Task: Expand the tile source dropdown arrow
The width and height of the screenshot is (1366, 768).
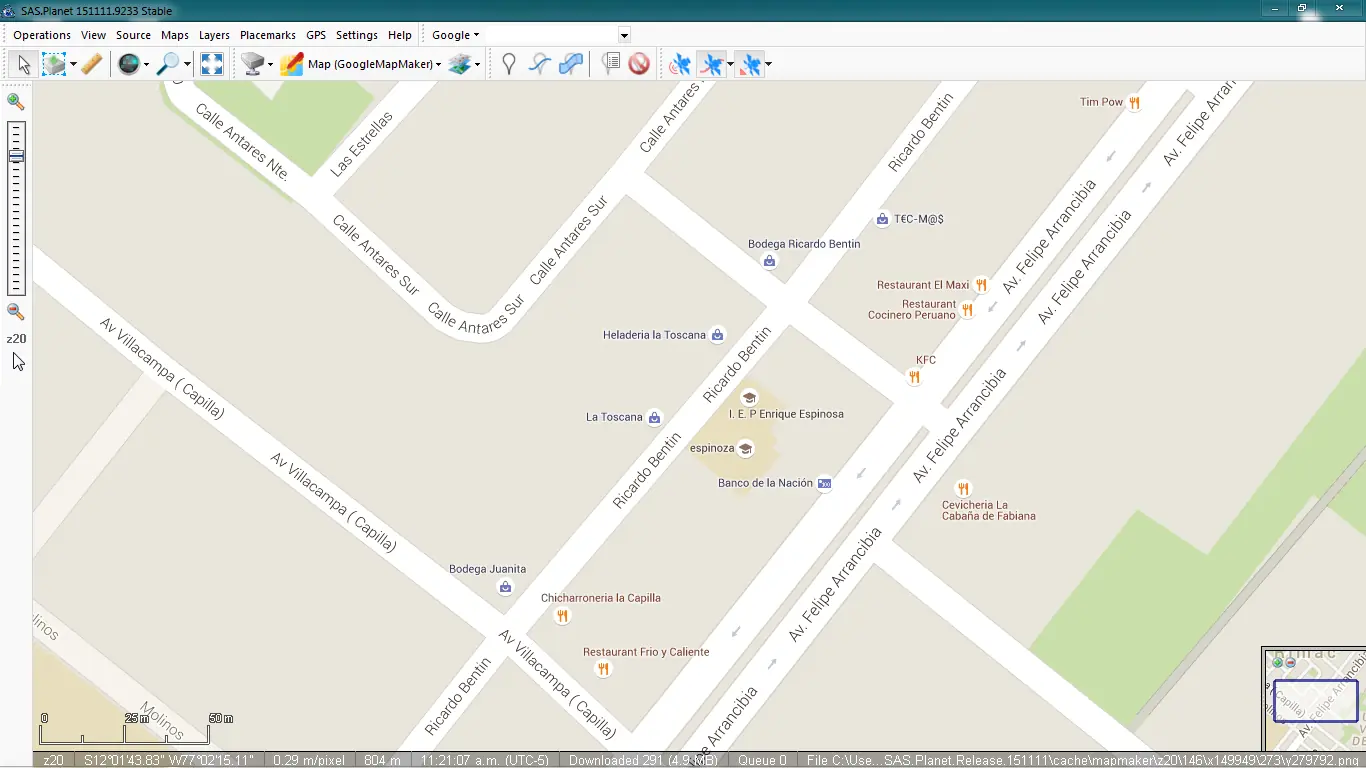Action: [x=270, y=64]
